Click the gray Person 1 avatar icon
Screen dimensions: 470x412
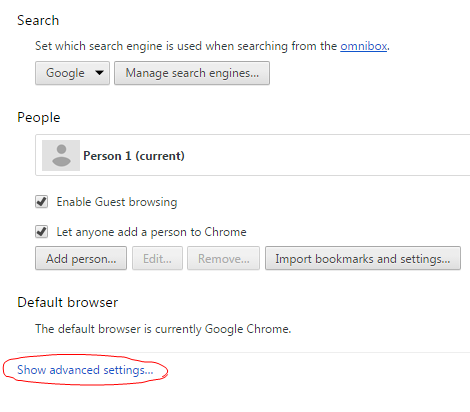[x=61, y=155]
